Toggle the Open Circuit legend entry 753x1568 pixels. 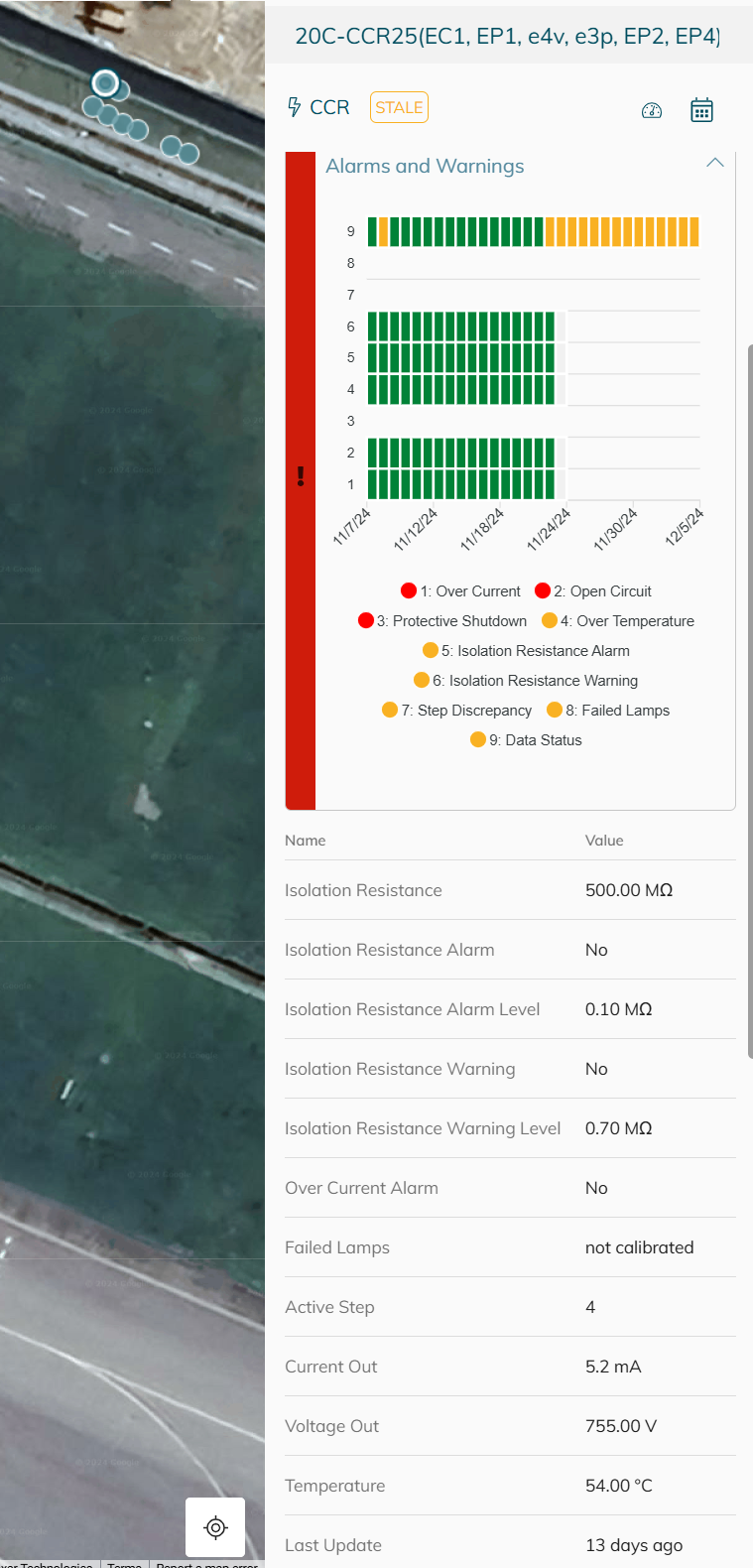593,591
